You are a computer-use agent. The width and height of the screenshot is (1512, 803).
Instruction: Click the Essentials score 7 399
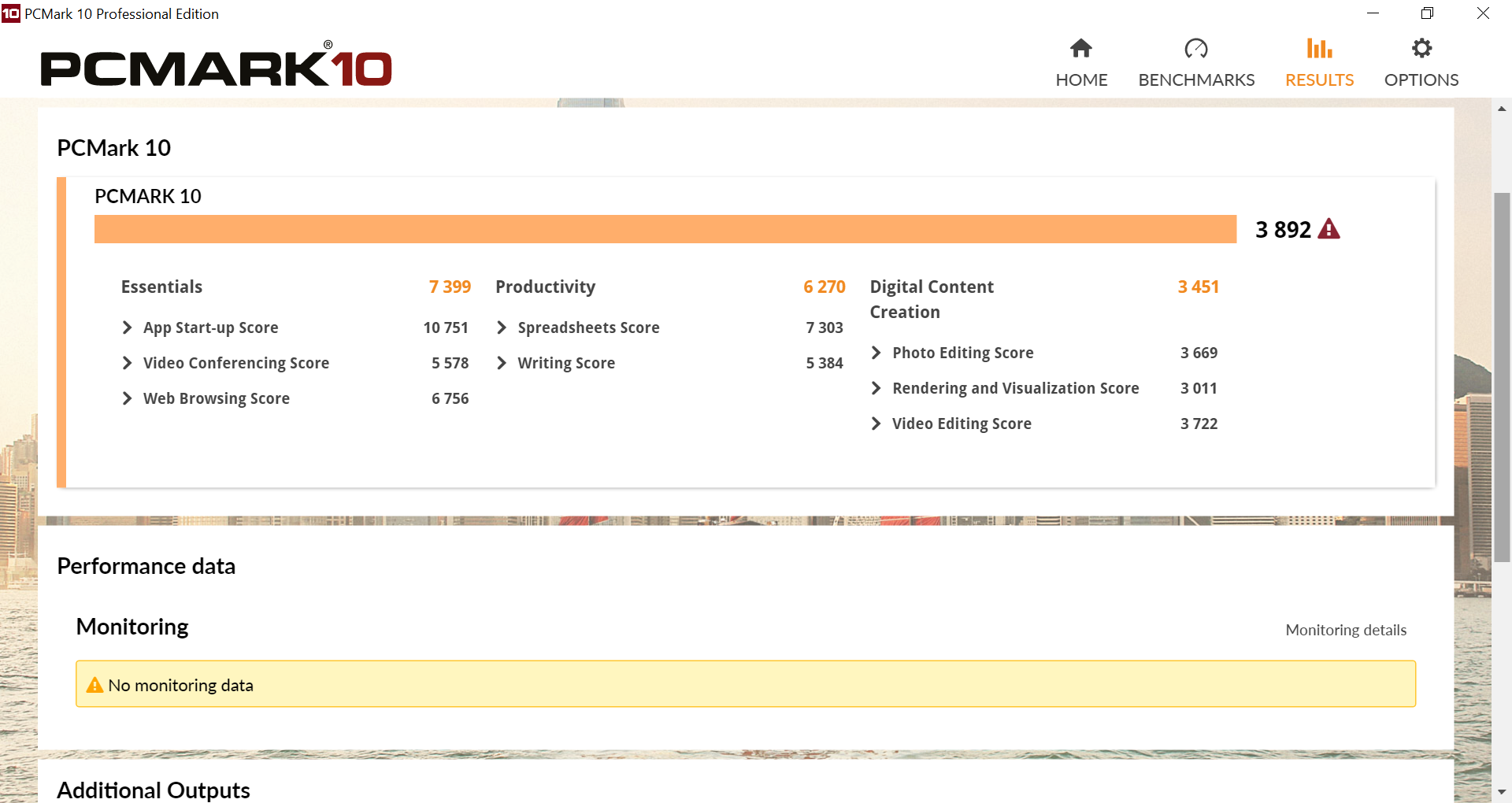450,287
